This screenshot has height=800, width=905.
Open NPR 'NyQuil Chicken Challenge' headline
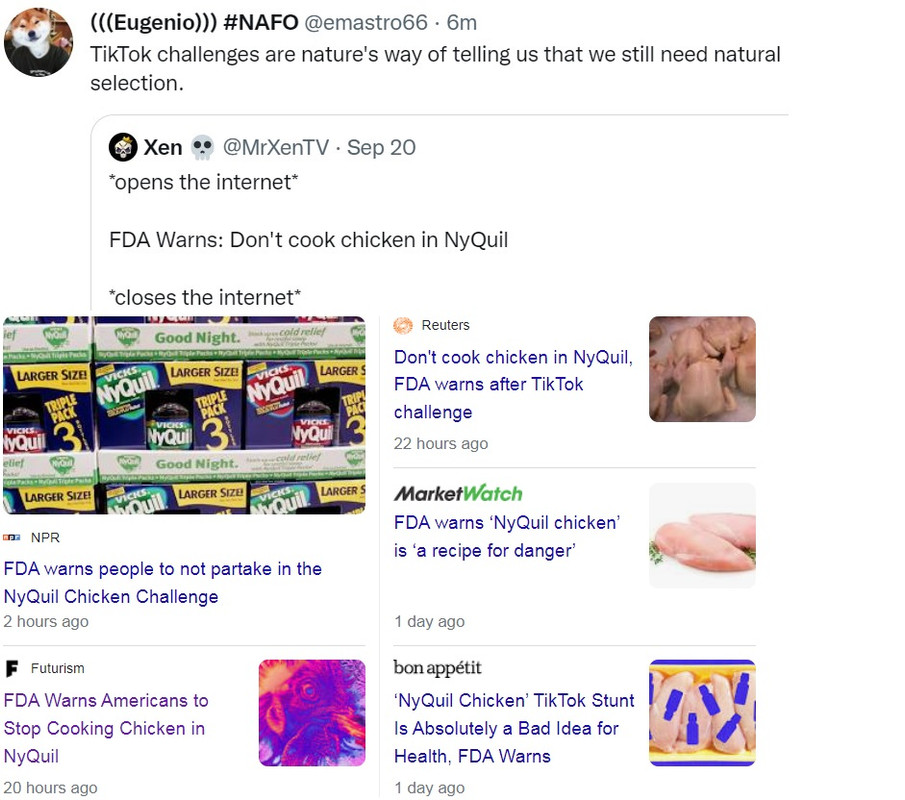pyautogui.click(x=163, y=582)
